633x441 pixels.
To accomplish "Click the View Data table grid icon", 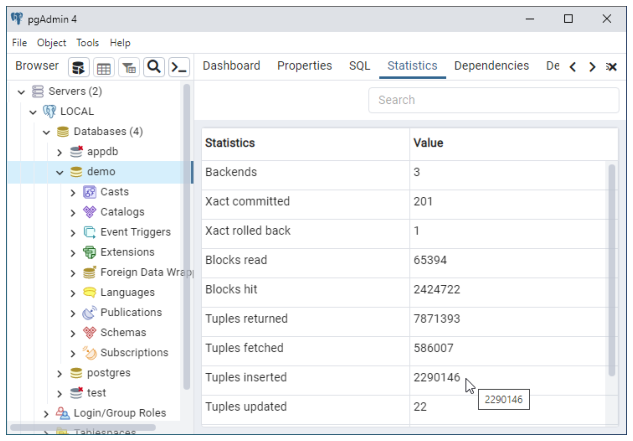I will (x=104, y=67).
